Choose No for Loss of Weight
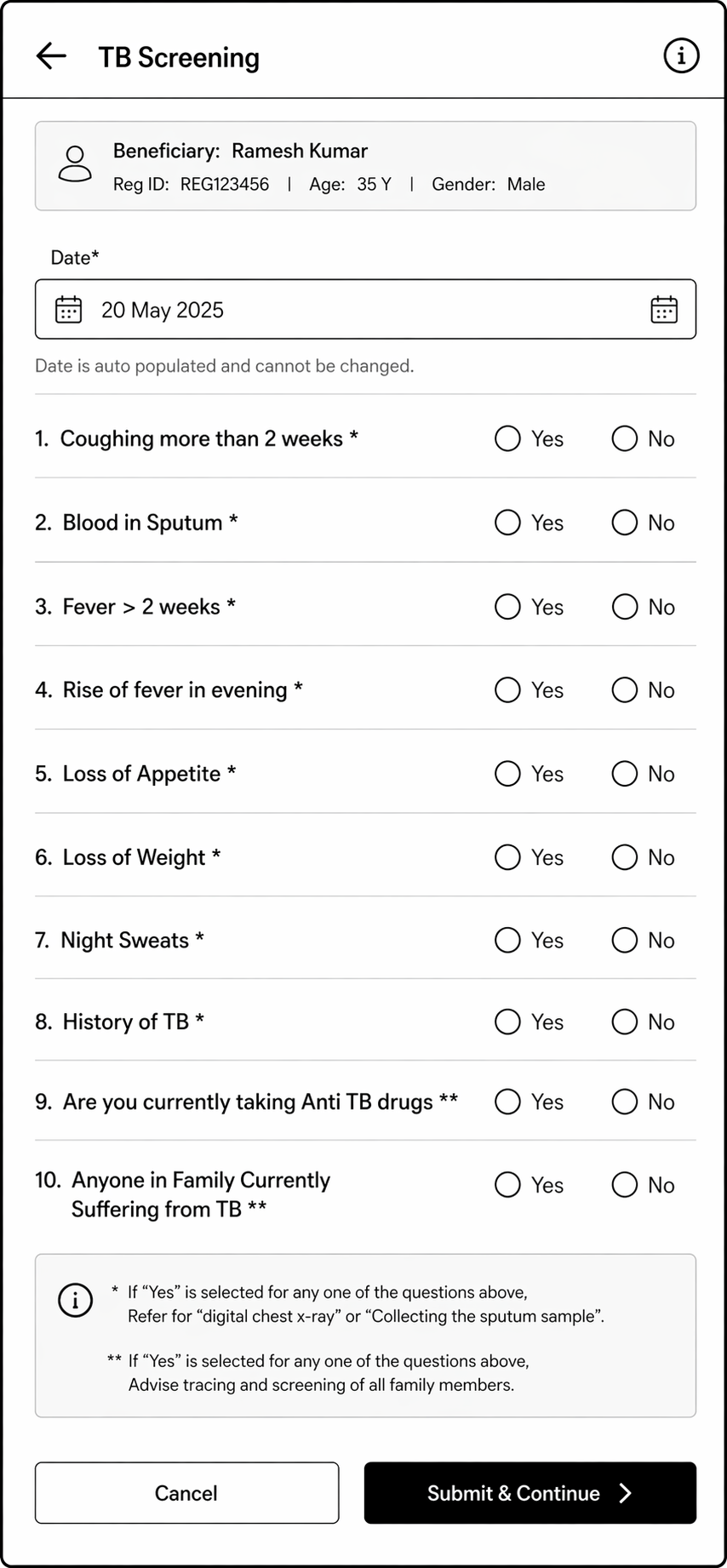Image resolution: width=727 pixels, height=1568 pixels. point(624,857)
